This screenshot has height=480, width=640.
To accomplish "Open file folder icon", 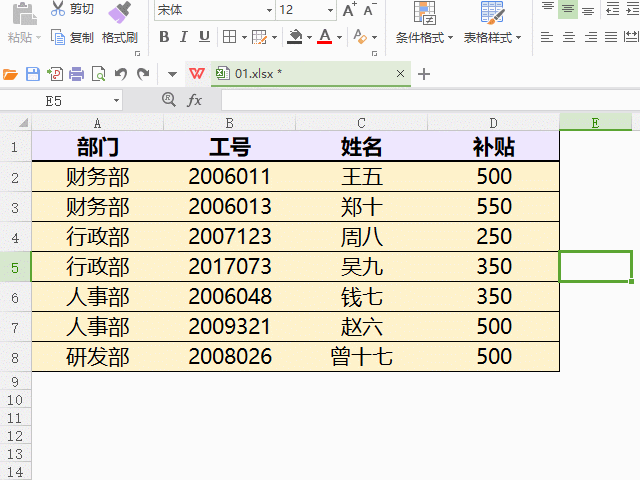I will (x=10, y=74).
